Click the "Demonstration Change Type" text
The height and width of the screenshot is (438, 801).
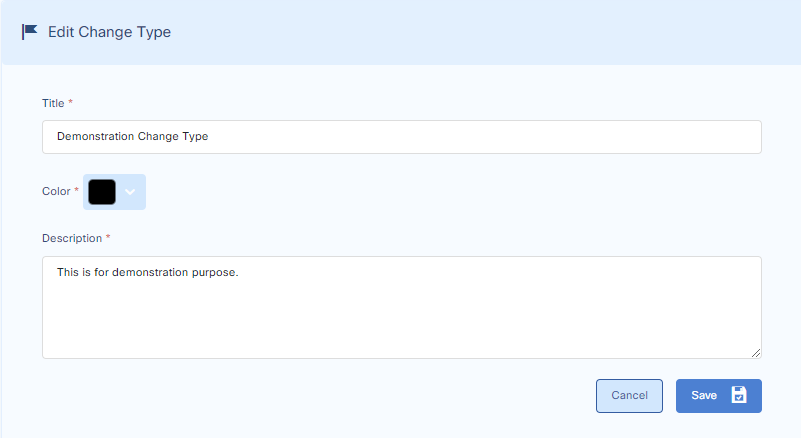tap(132, 136)
